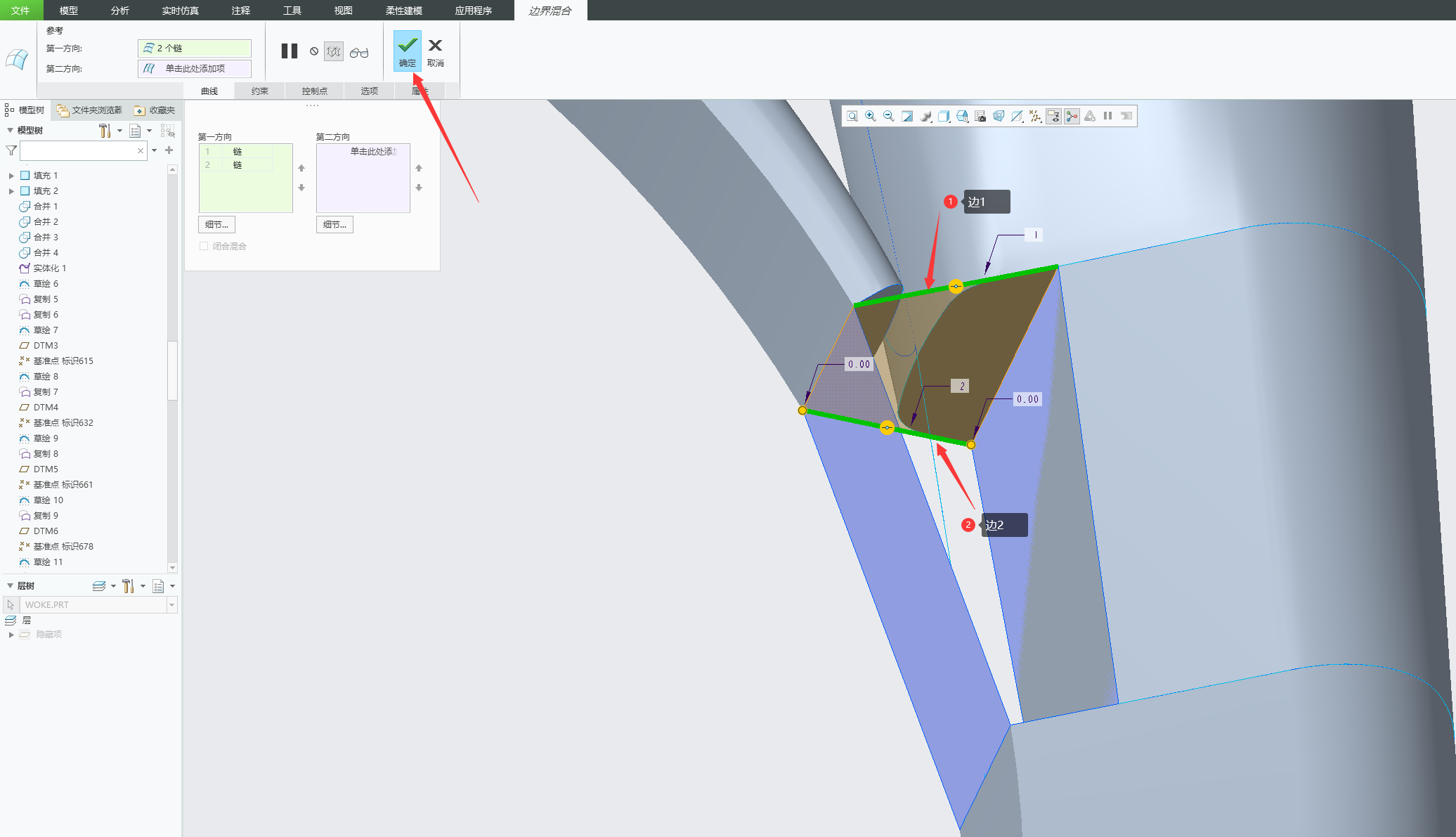This screenshot has width=1456, height=837.
Task: Confirm with the 确定 checkmark button
Action: (x=407, y=50)
